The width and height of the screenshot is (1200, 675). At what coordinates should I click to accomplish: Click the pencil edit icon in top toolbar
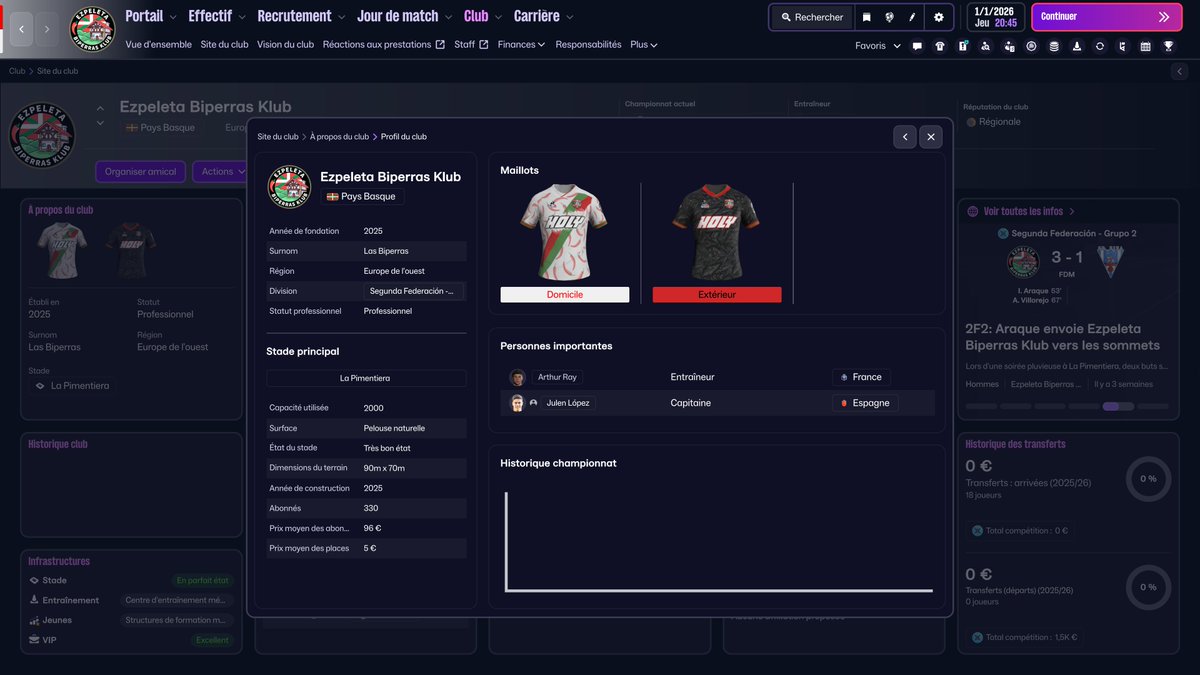[912, 17]
